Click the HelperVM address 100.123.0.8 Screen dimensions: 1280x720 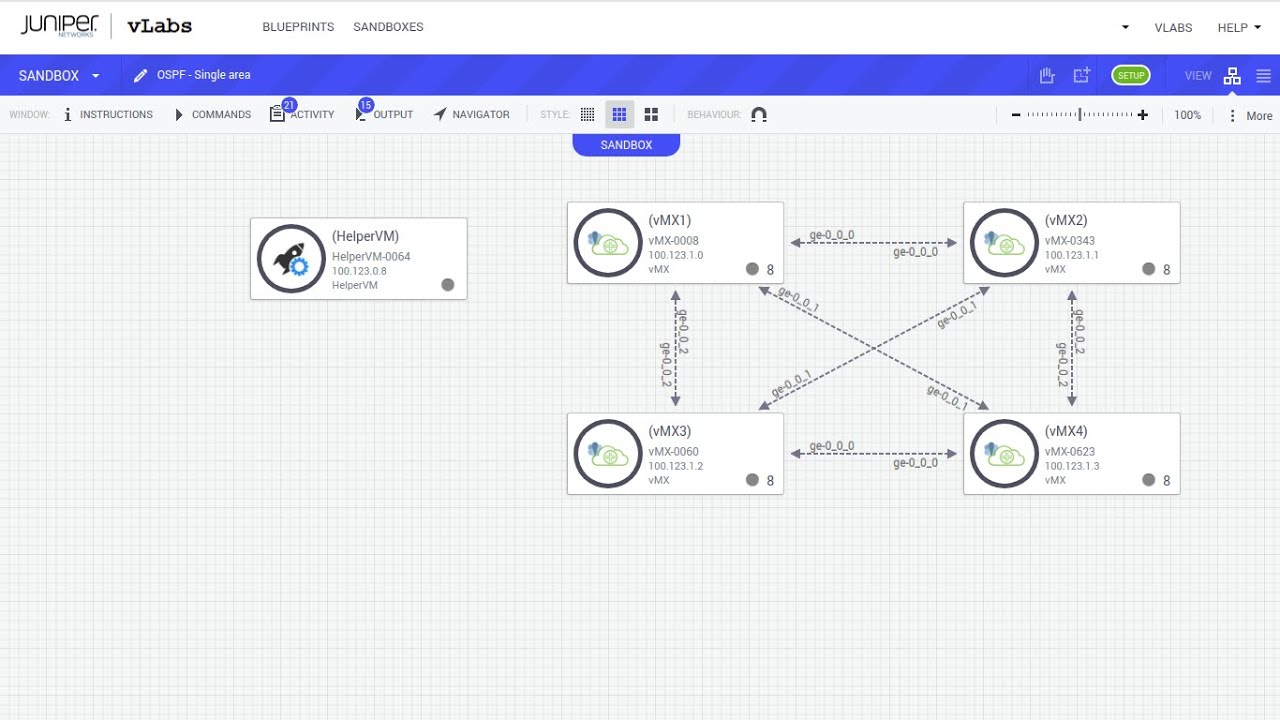pyautogui.click(x=359, y=271)
